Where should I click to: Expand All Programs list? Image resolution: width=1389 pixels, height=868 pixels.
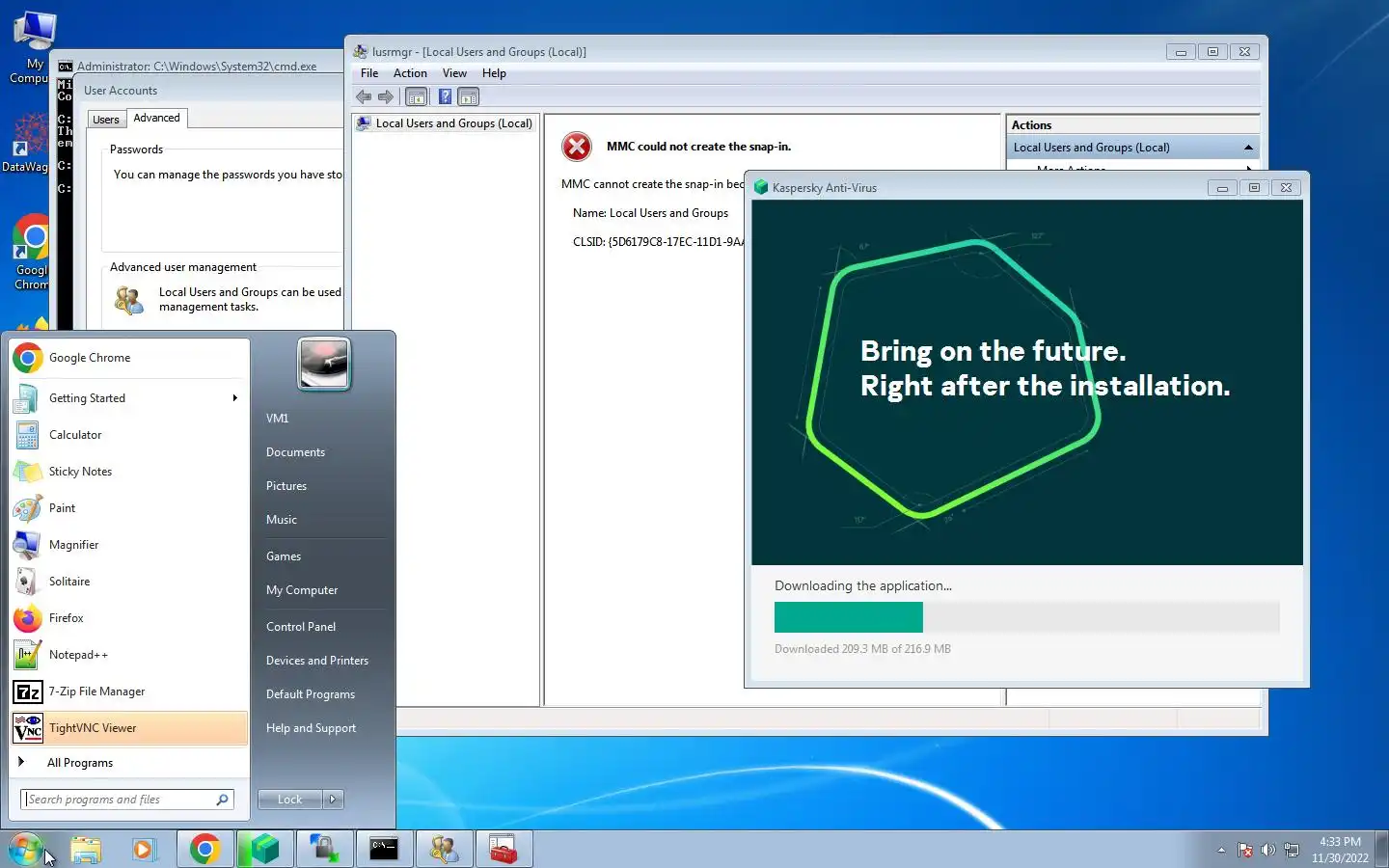tap(129, 763)
